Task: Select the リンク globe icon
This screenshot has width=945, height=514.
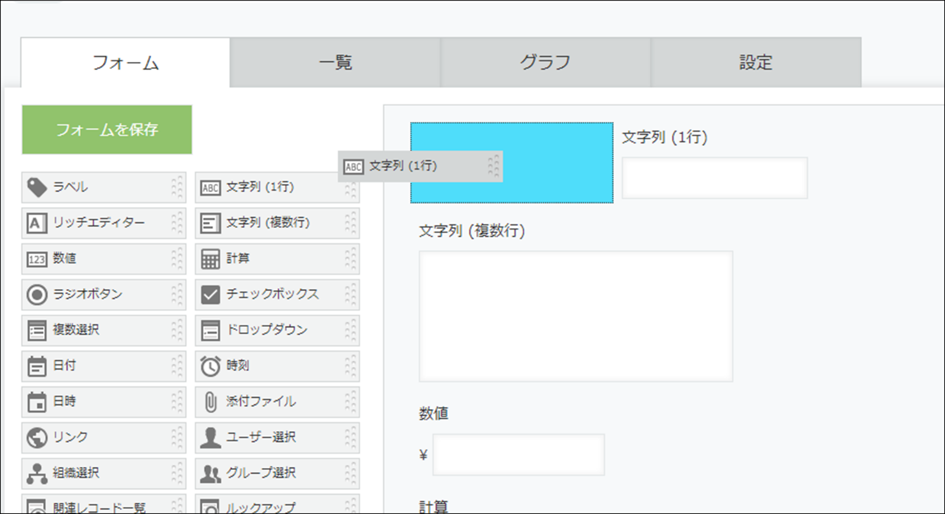Action: [x=37, y=438]
